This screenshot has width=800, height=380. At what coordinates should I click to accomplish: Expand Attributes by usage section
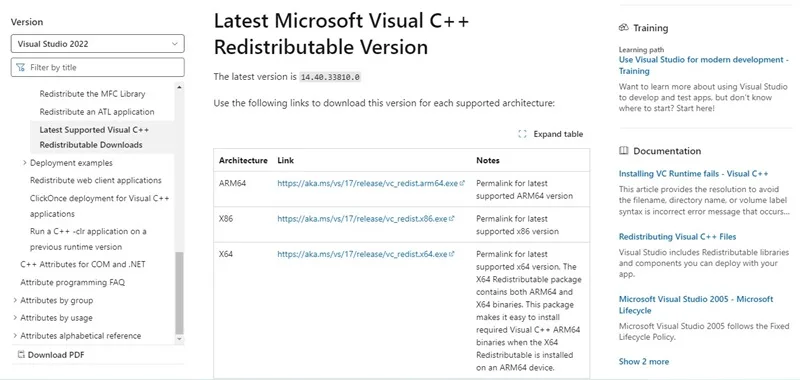coord(15,318)
